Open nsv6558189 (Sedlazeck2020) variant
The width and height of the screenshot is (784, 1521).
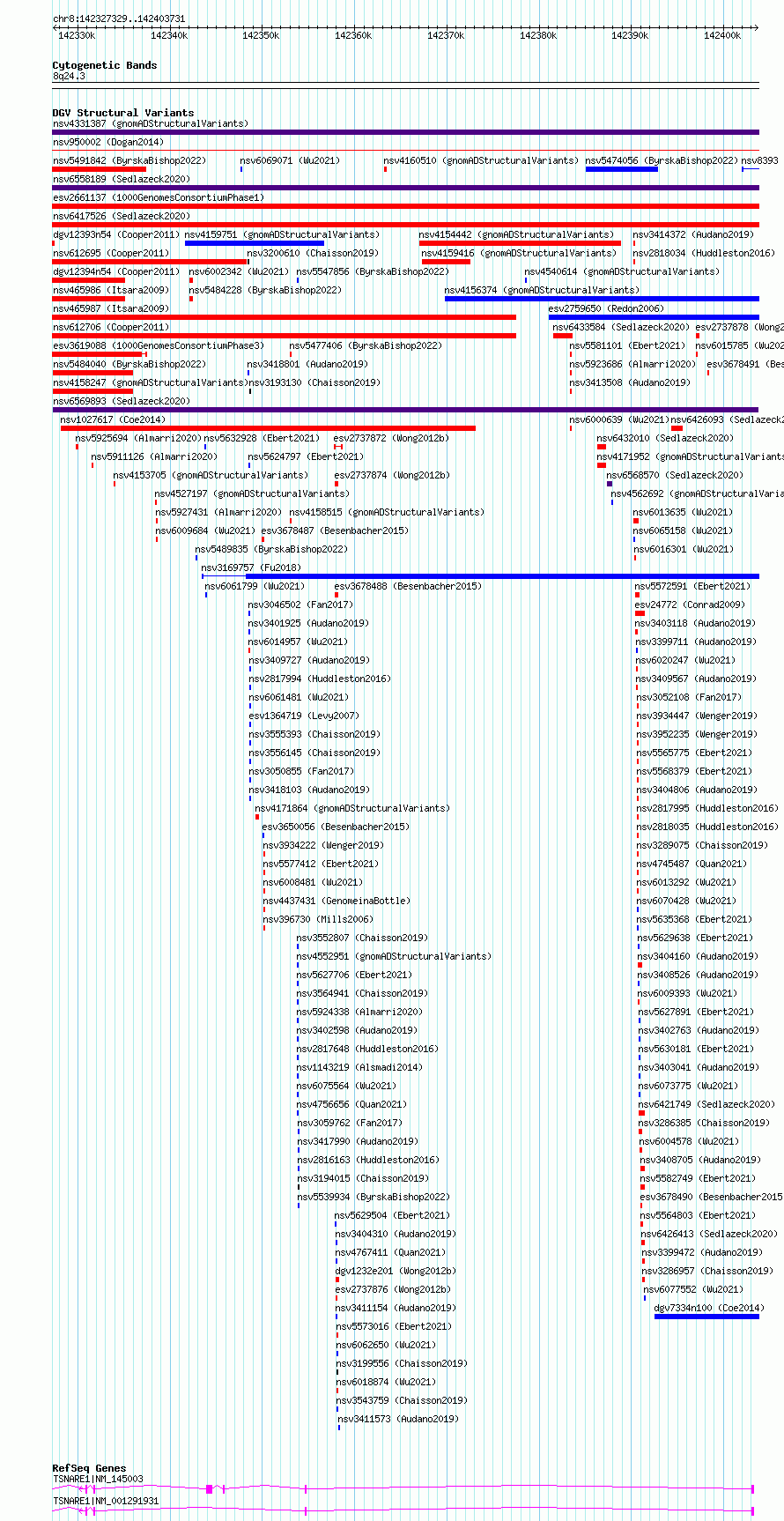coord(122,179)
